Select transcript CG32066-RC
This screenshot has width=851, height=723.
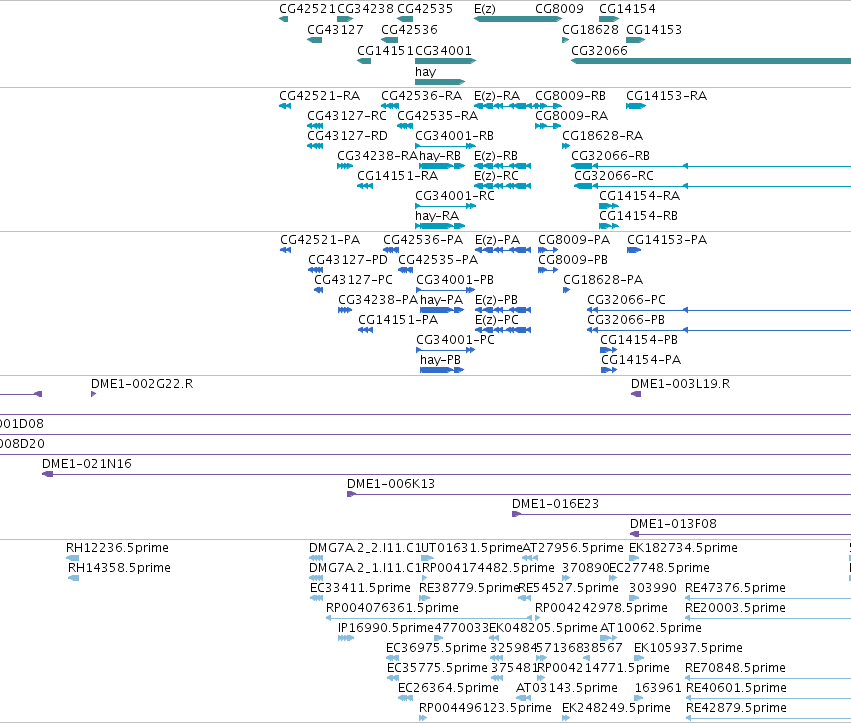(x=613, y=176)
